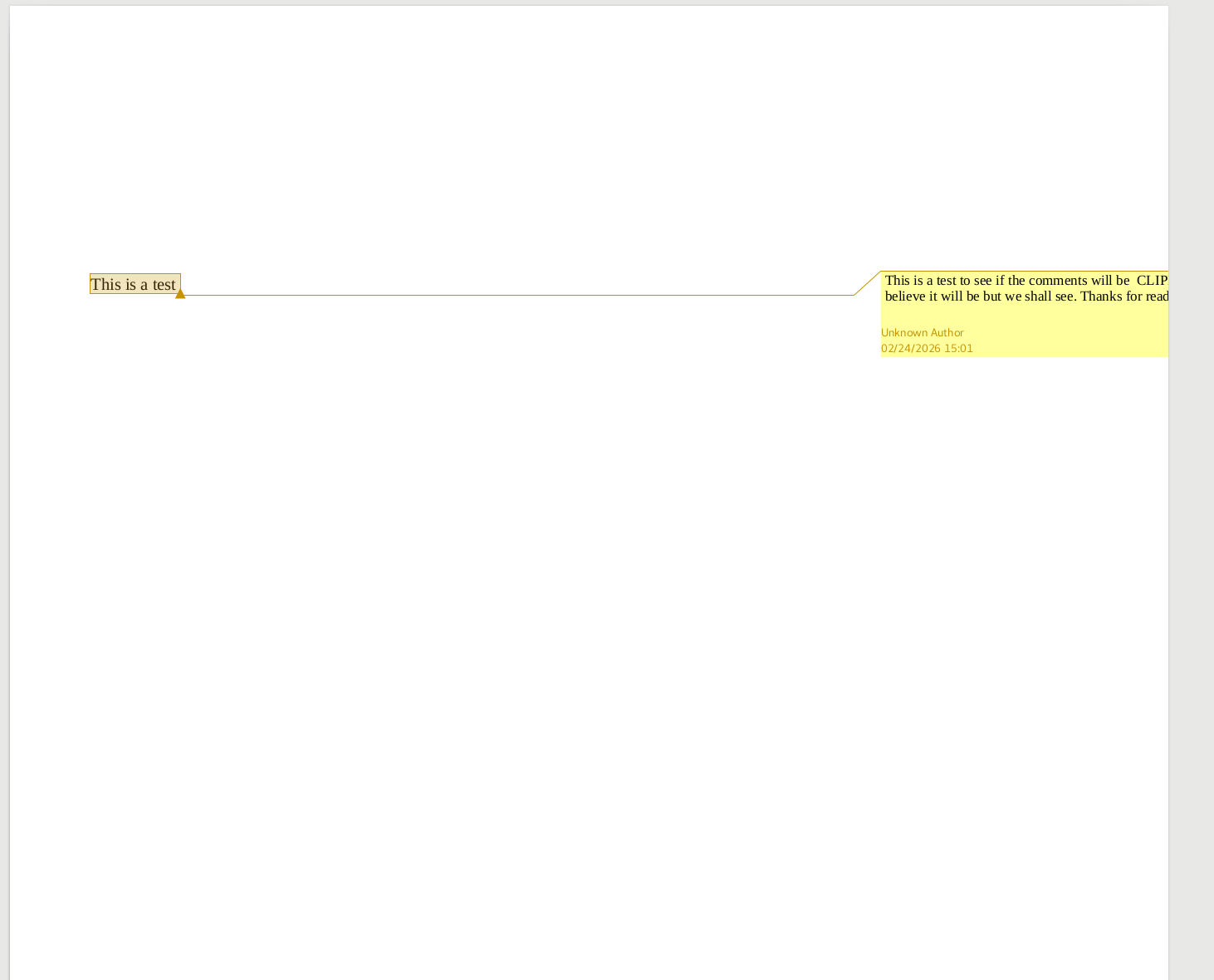Viewport: 1214px width, 980px height.
Task: Place cursor on "test" in the highlighted text
Action: [x=164, y=284]
